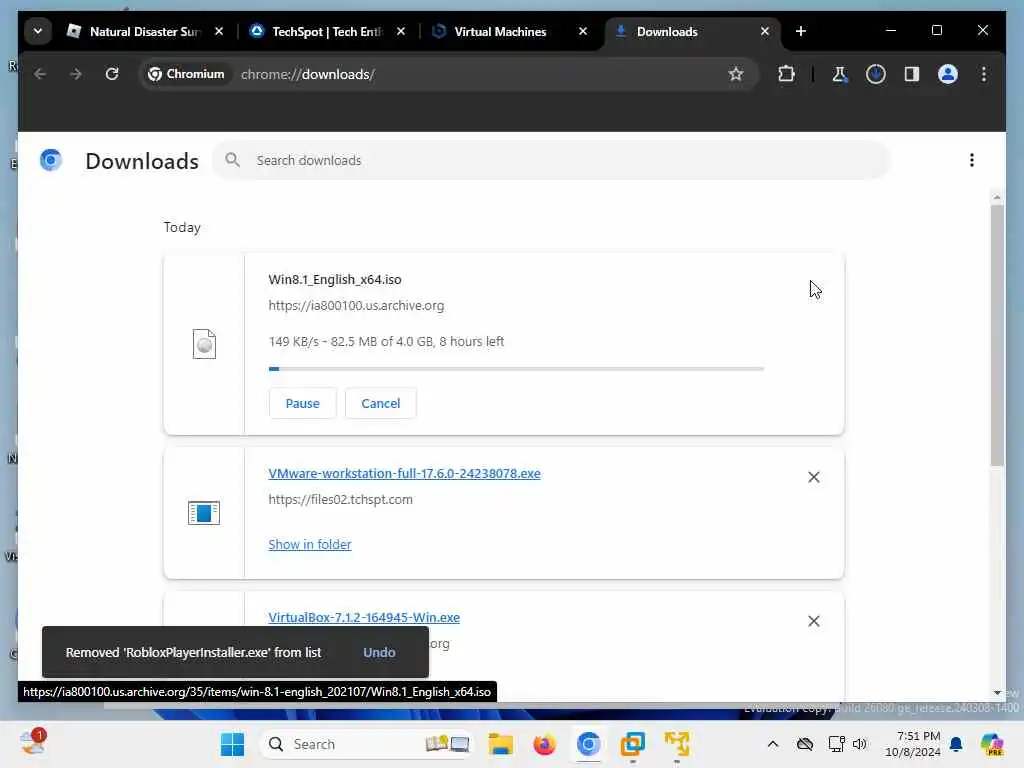Screen dimensions: 1024x768
Task: Open the yellow taskbar app icon
Action: click(x=677, y=744)
